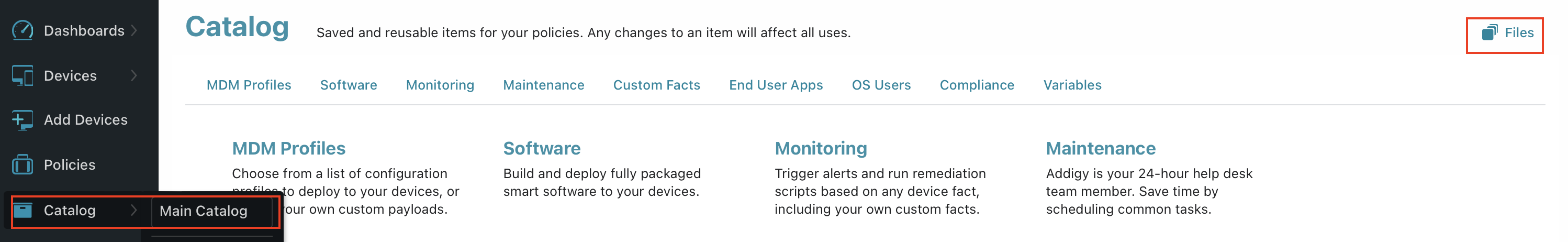
Task: Open the Monitoring section heading link
Action: click(821, 148)
